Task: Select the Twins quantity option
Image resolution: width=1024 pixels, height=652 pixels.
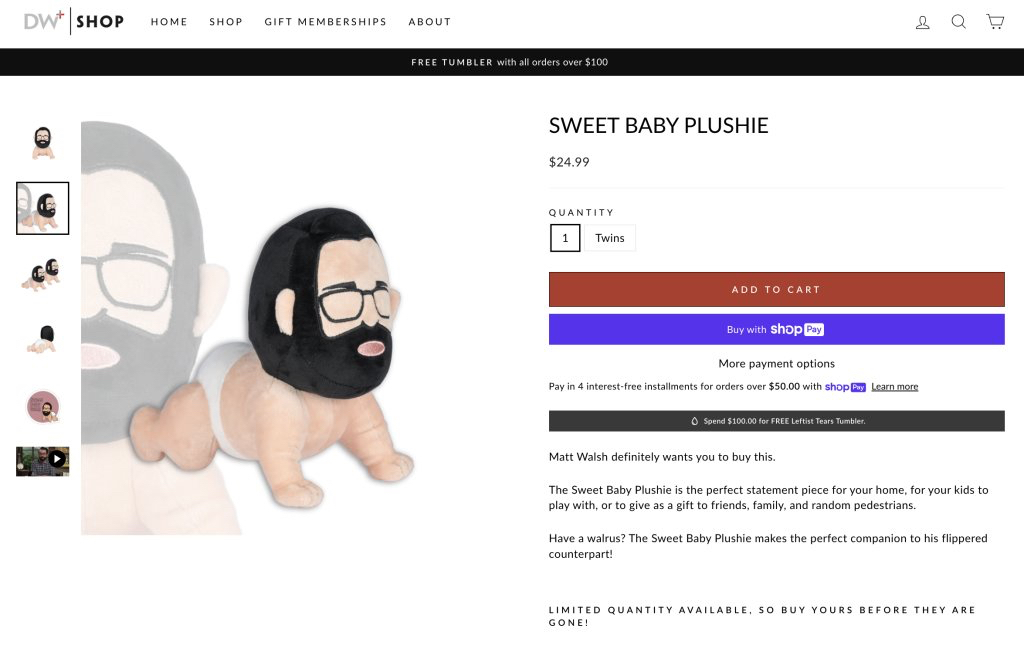Action: (610, 238)
